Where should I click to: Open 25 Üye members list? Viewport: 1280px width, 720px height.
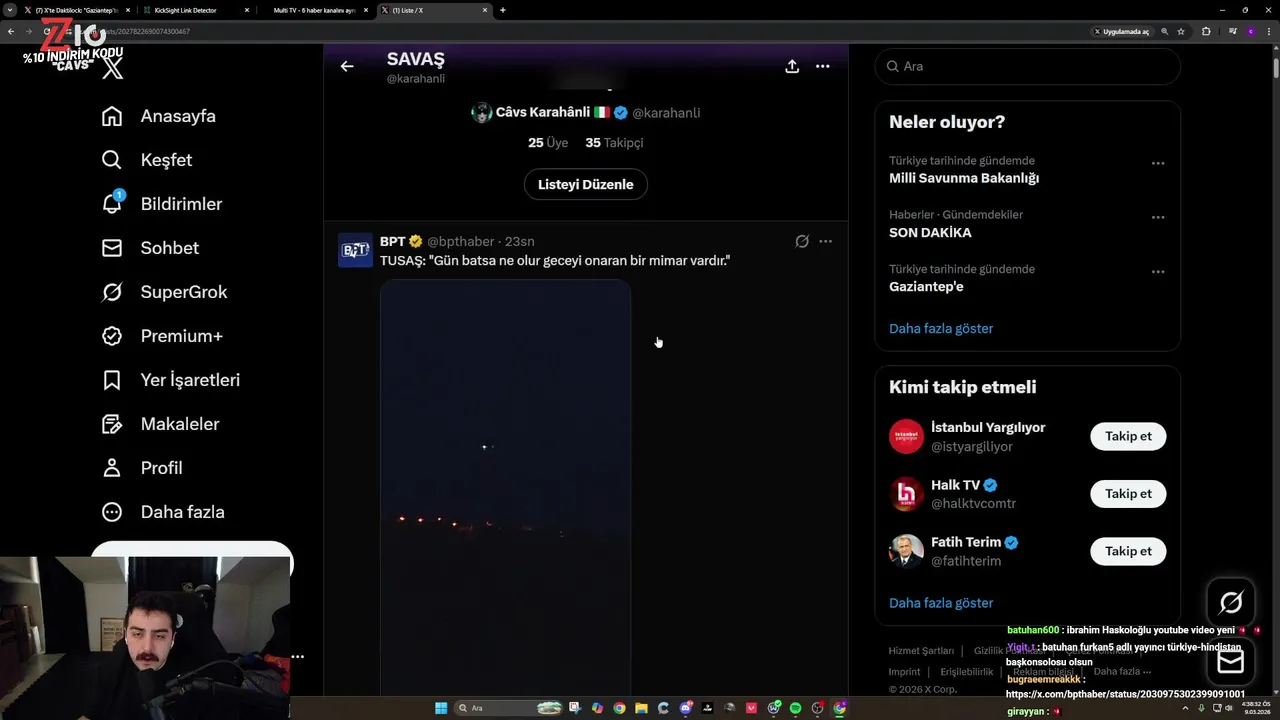pos(548,142)
